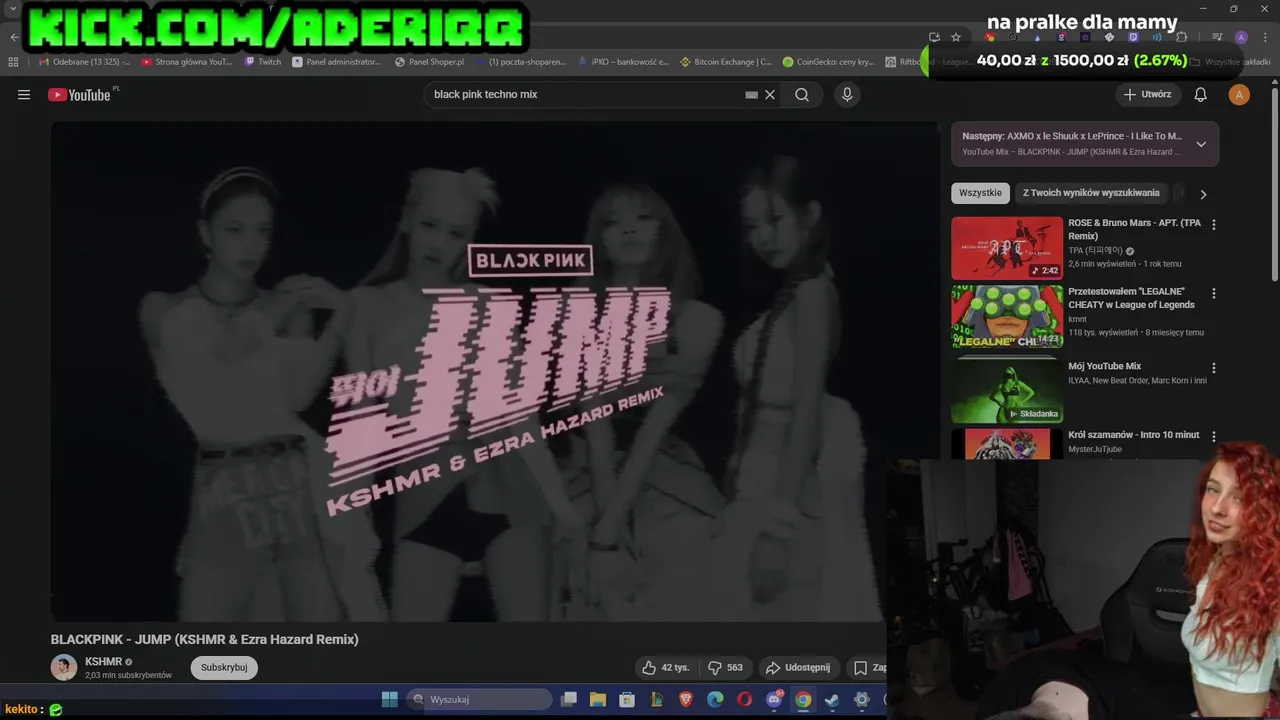Open Windows Start menu

click(390, 699)
